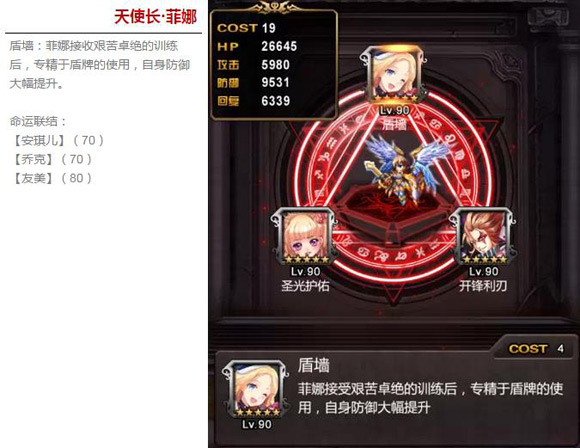Open Fina portrait in bottom skill panel
Viewport: 580px width, 448px height.
pyautogui.click(x=256, y=389)
